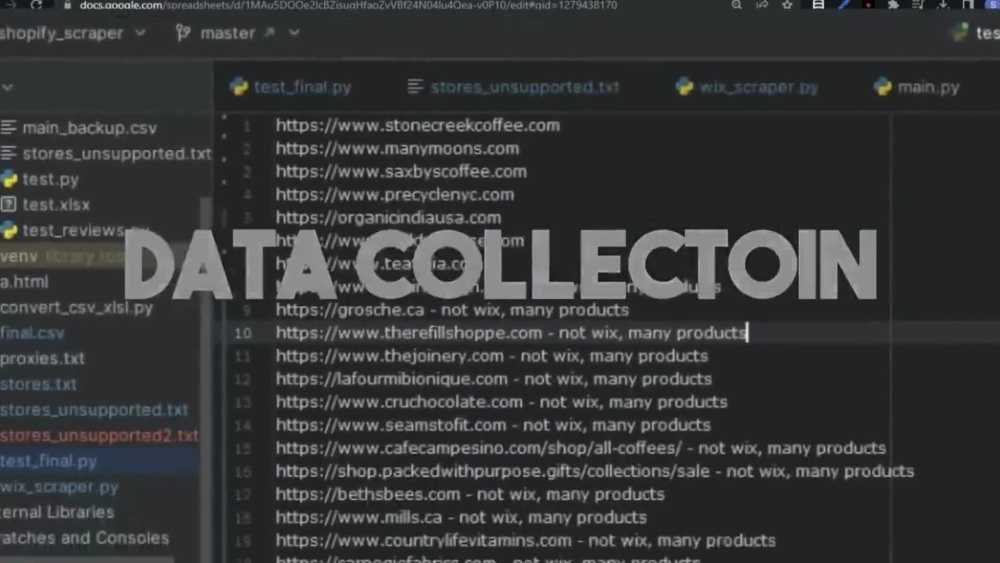Viewport: 1000px width, 563px height.
Task: Select convert_csv_xlsl.py in the project tree
Action: point(77,307)
